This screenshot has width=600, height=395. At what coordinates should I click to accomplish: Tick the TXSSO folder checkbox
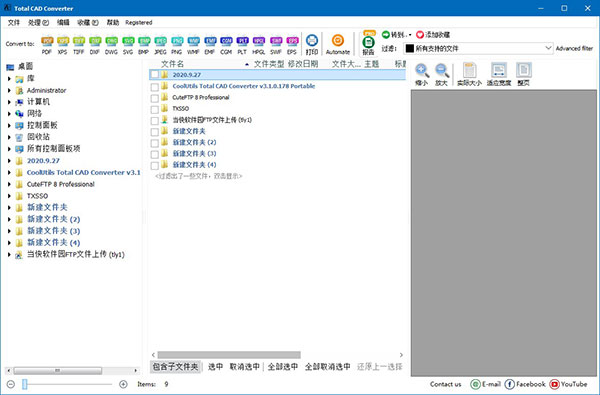154,109
